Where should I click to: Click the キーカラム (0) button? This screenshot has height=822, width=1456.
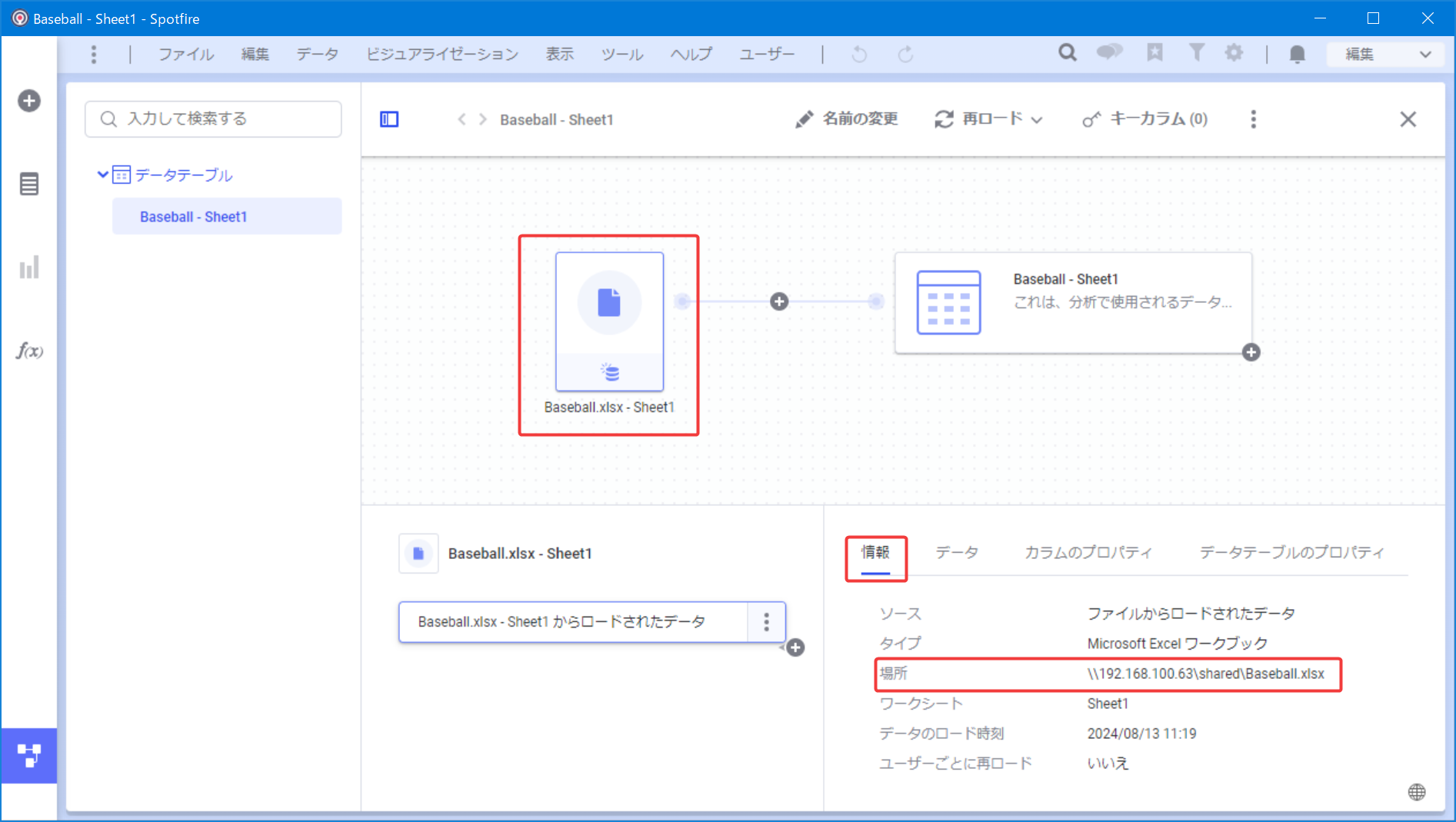pos(1144,119)
